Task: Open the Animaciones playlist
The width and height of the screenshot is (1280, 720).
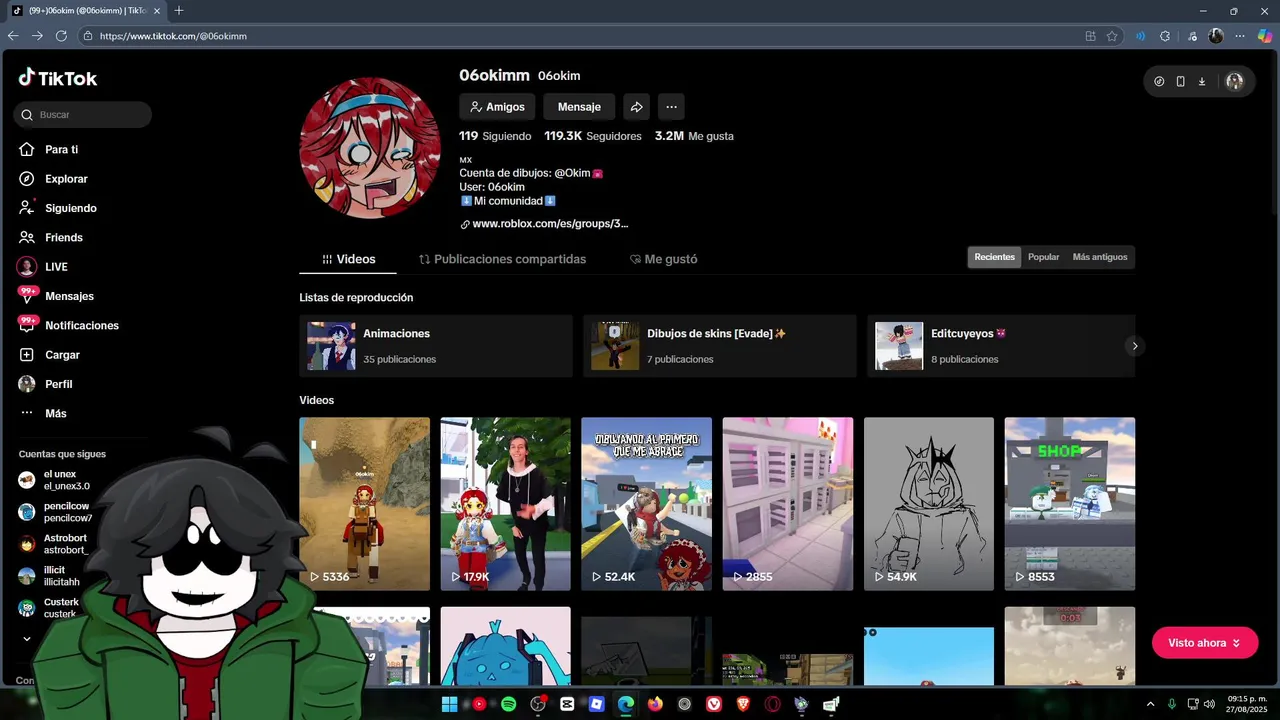Action: coord(436,346)
